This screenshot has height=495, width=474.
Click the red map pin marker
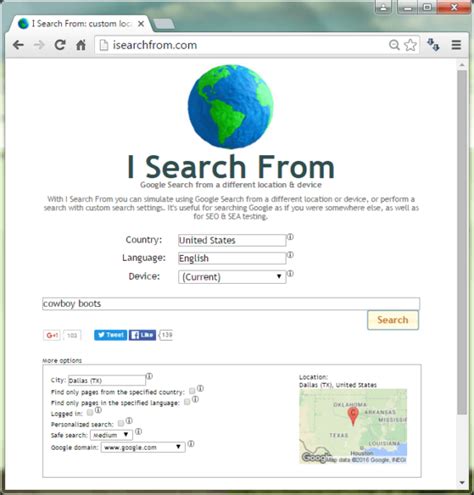[353, 417]
